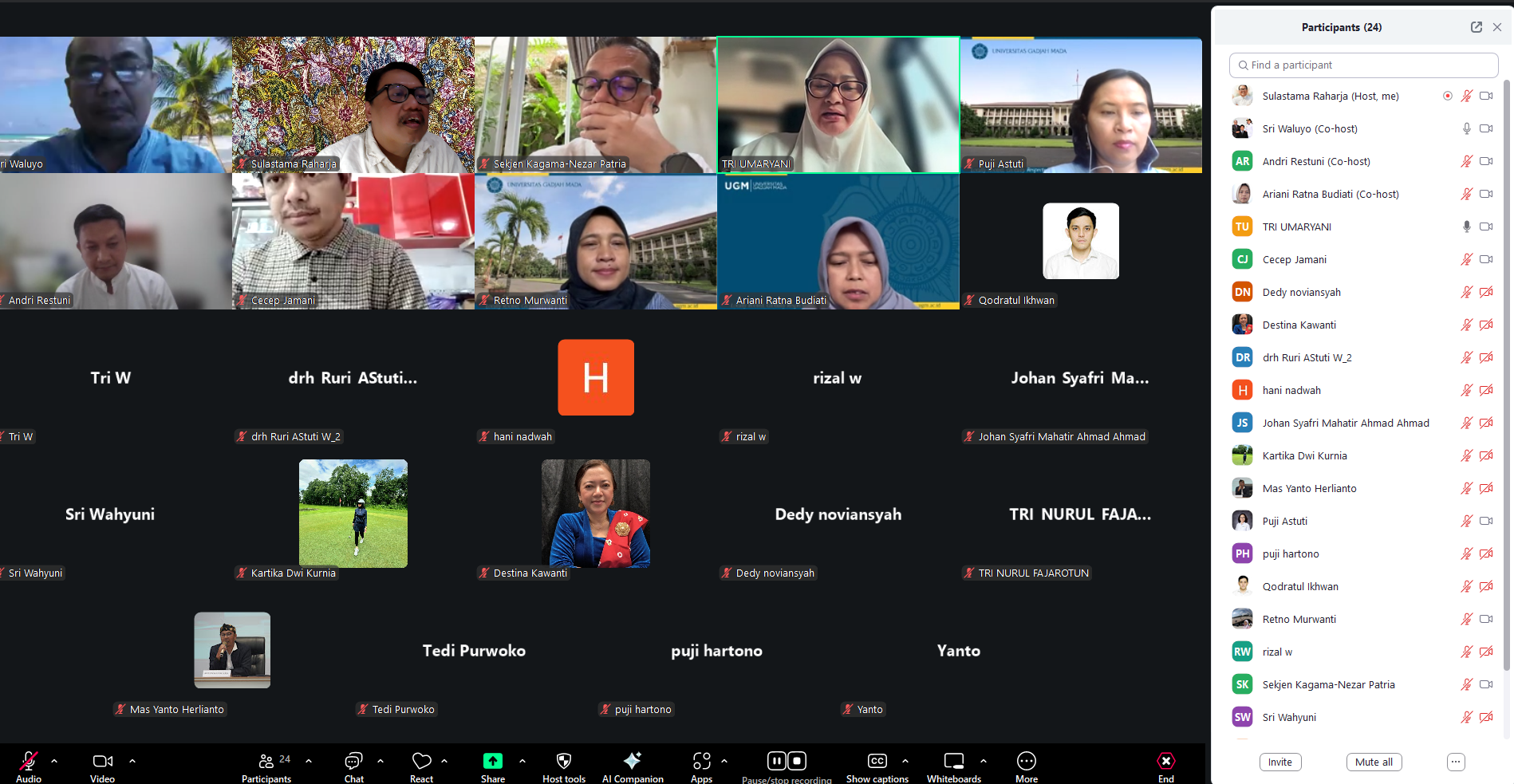
Task: Open the Whiteboards tool
Action: pos(953,762)
